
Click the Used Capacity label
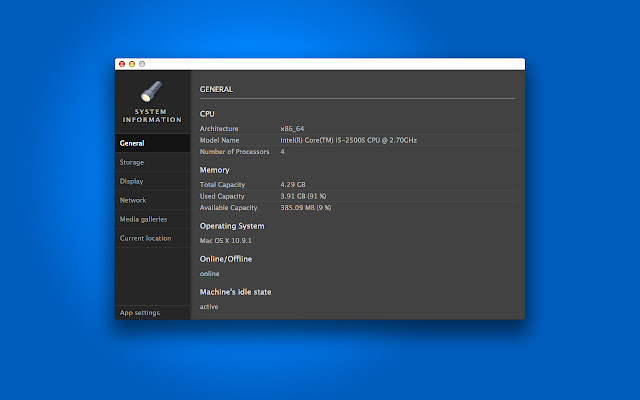click(x=222, y=196)
